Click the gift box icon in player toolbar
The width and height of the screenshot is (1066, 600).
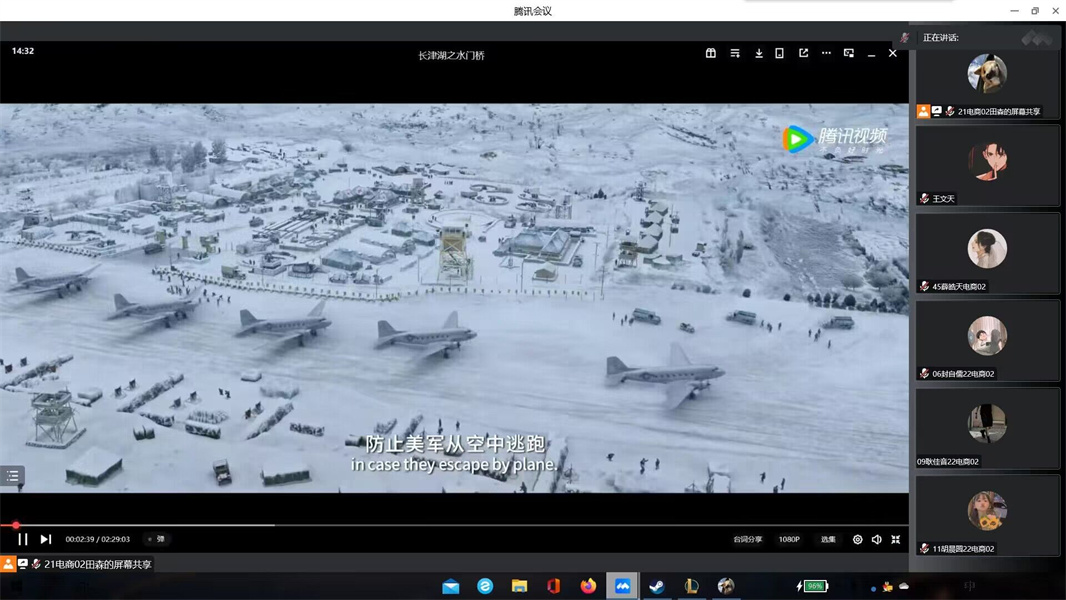coord(711,53)
